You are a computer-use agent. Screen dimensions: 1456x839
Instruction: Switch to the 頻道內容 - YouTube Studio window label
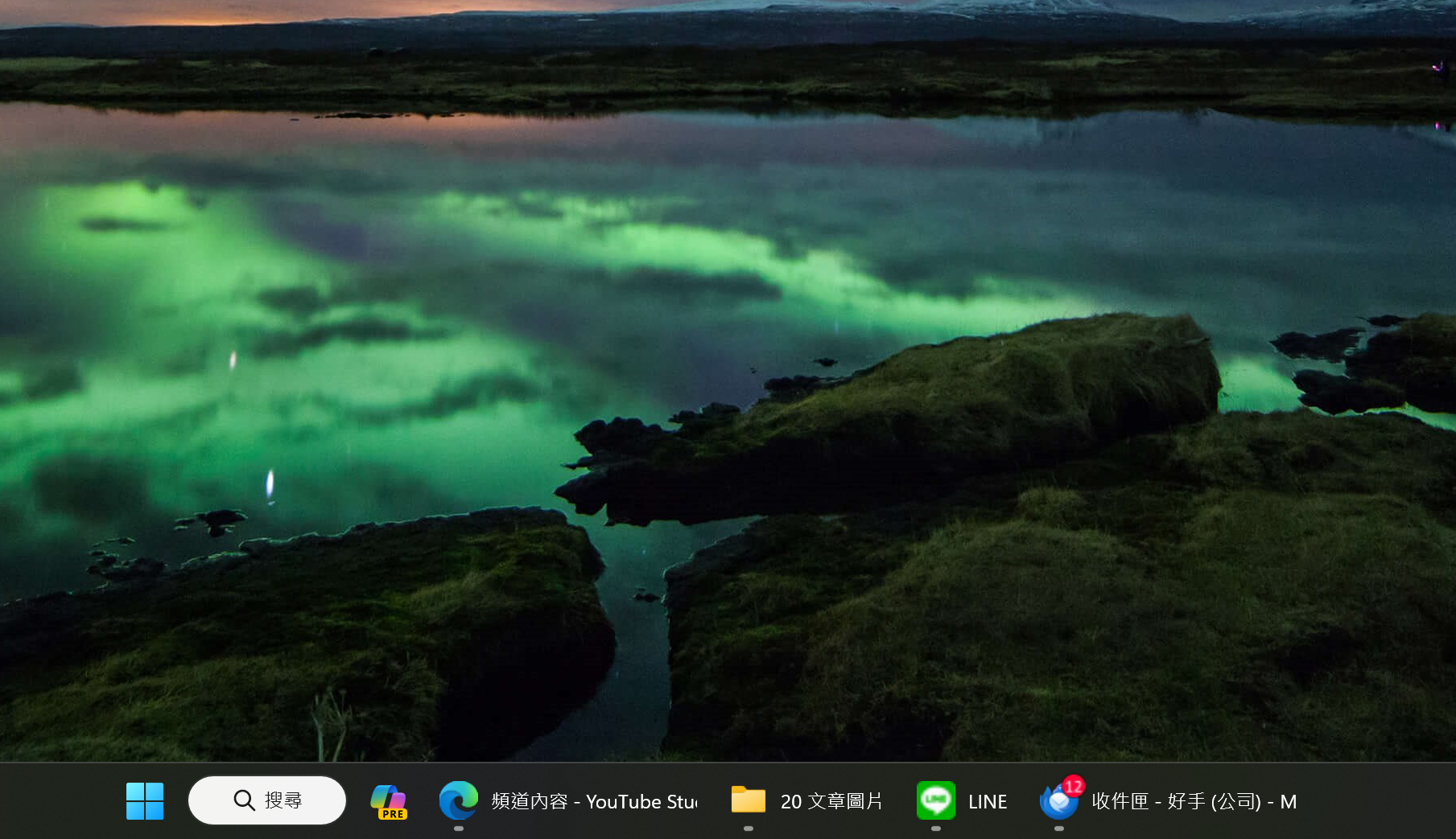[594, 801]
